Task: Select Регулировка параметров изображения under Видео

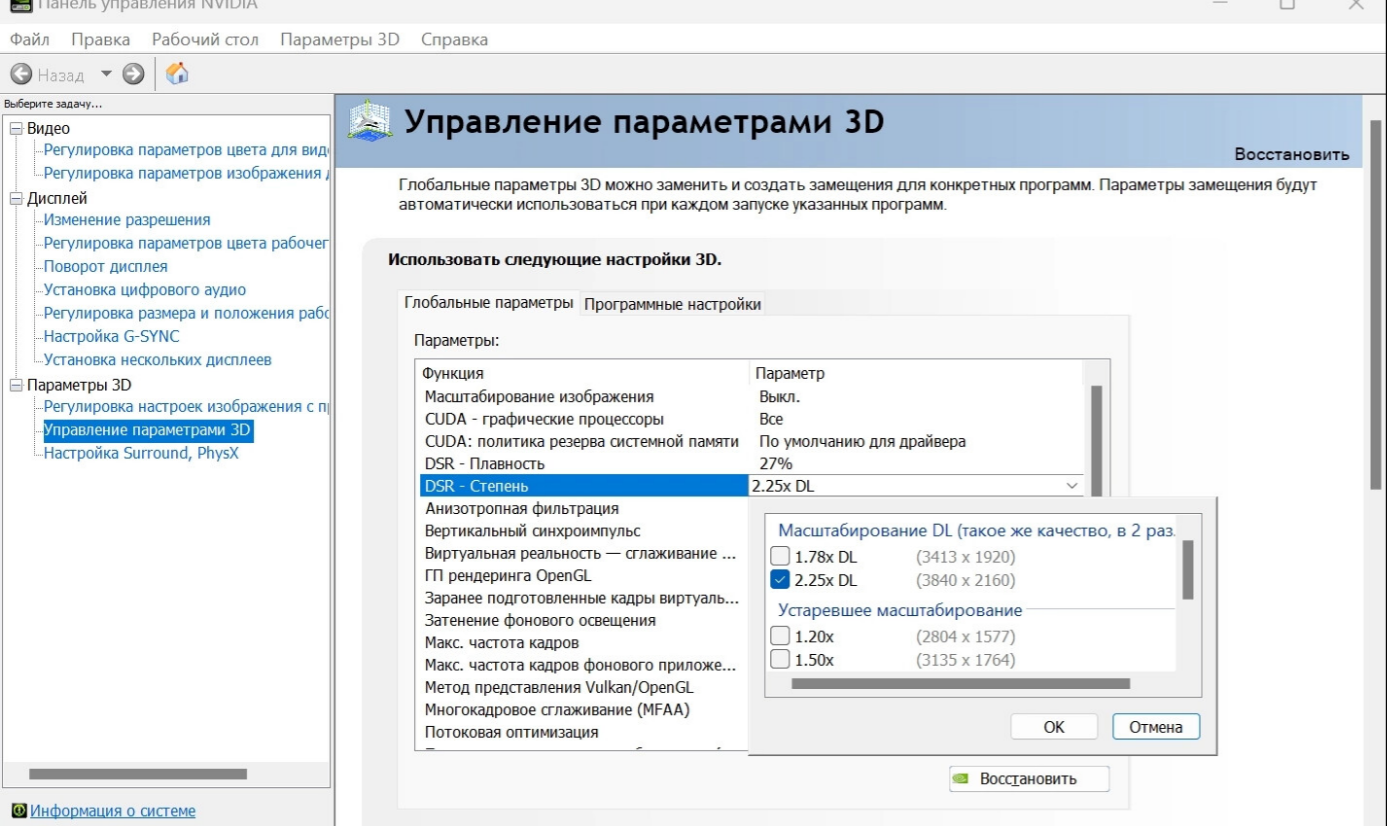Action: [x=186, y=173]
